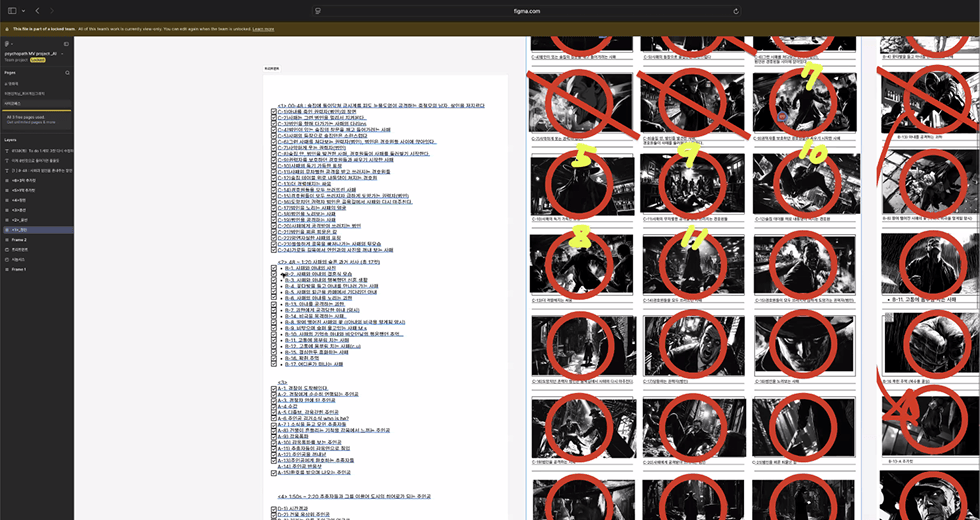Open the Figma main menu logo
This screenshot has width=980, height=520.
click(x=8, y=44)
